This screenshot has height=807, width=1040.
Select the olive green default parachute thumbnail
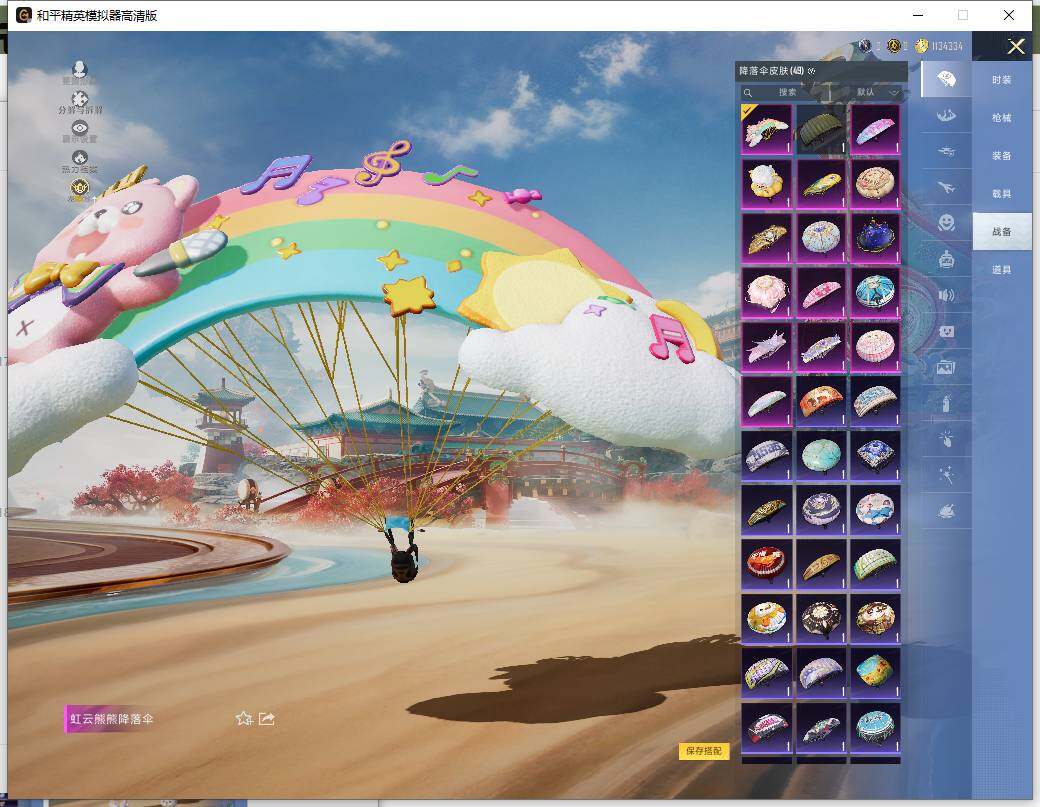[821, 130]
